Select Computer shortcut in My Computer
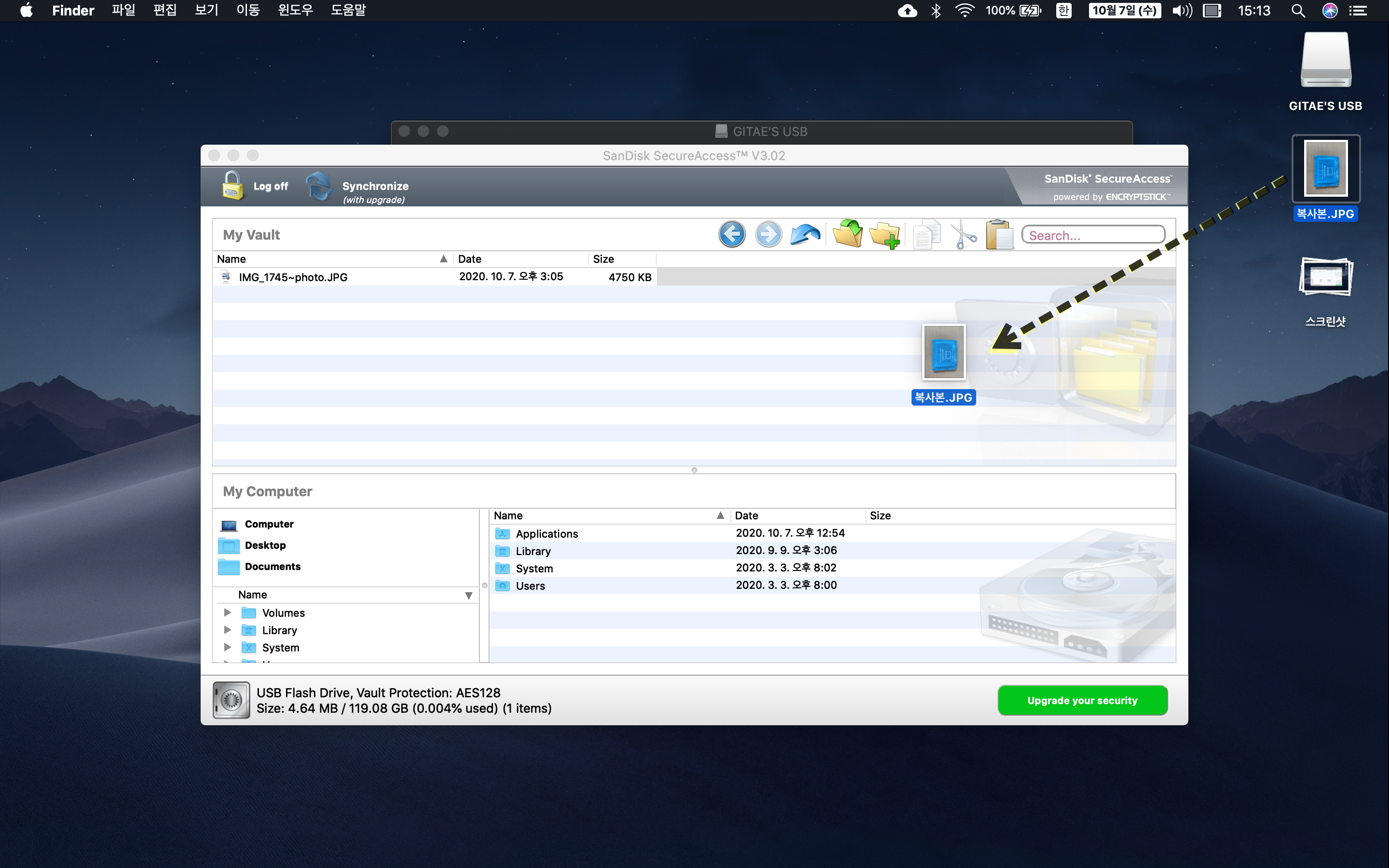Image resolution: width=1389 pixels, height=868 pixels. (x=257, y=524)
